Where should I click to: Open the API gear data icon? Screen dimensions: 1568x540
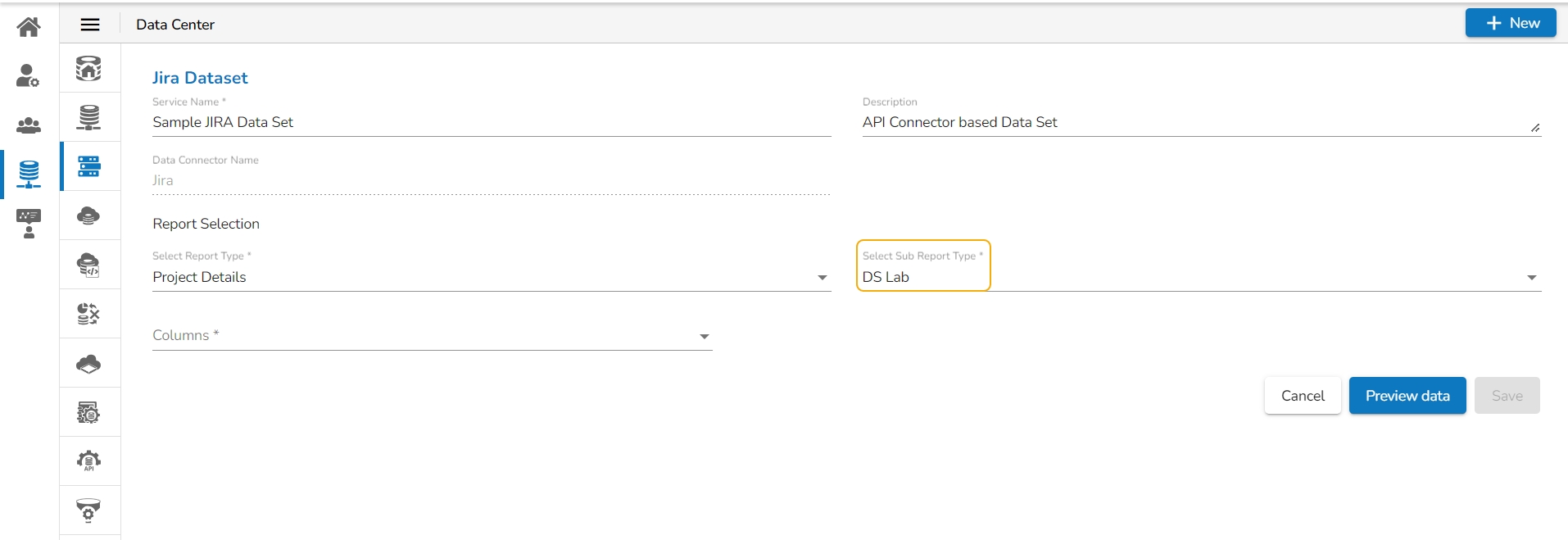(x=88, y=461)
